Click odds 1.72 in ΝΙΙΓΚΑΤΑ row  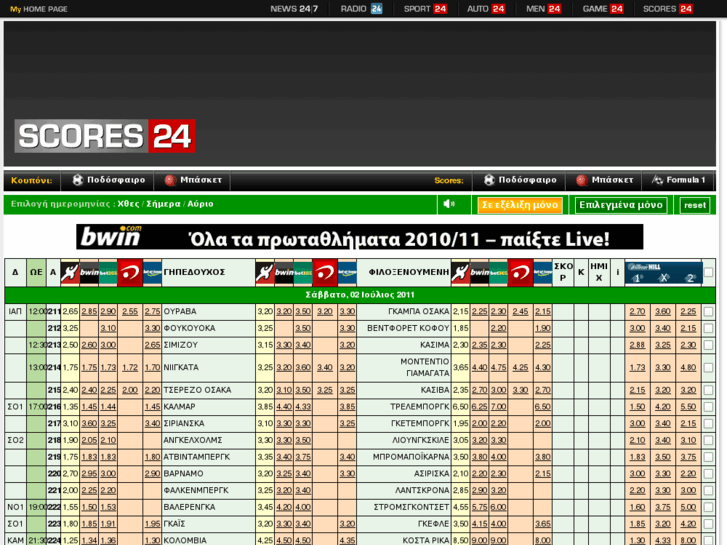(x=130, y=367)
